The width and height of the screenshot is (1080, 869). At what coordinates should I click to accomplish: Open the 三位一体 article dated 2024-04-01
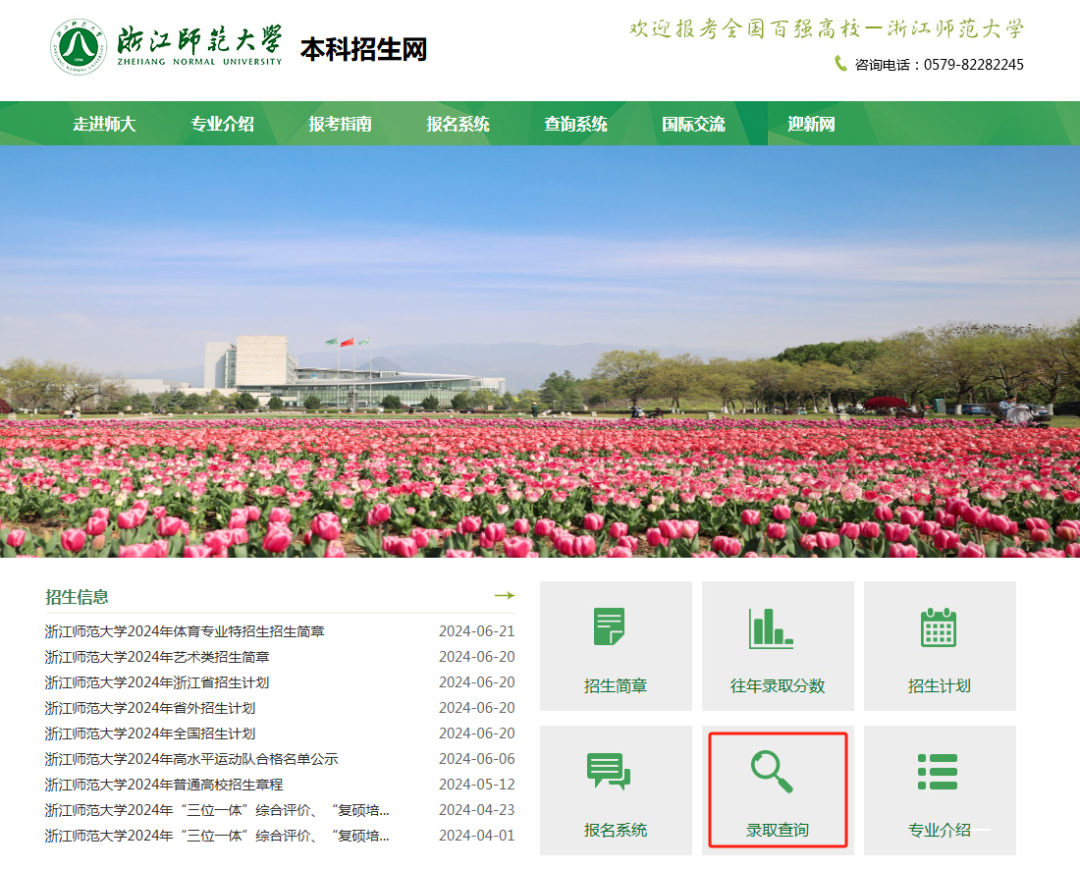[x=217, y=836]
